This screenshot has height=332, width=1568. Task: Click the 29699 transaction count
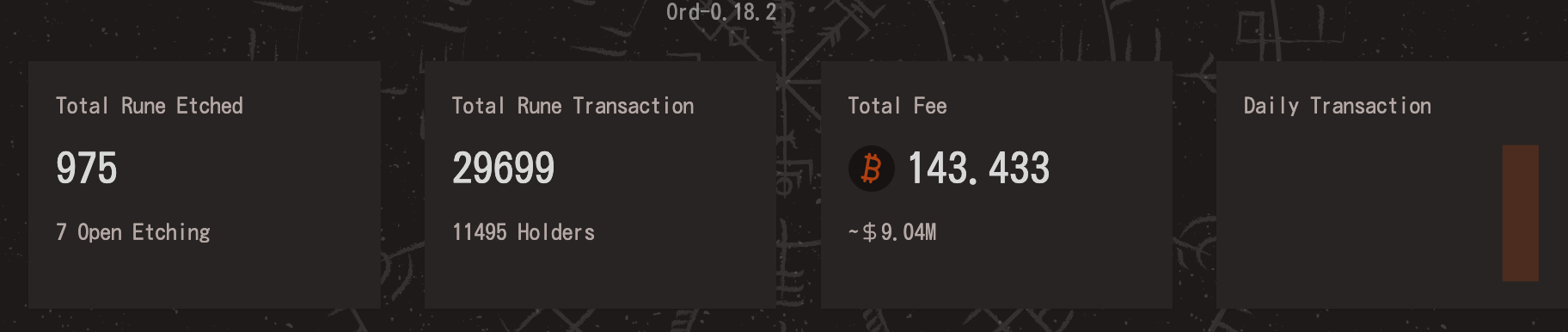(503, 168)
